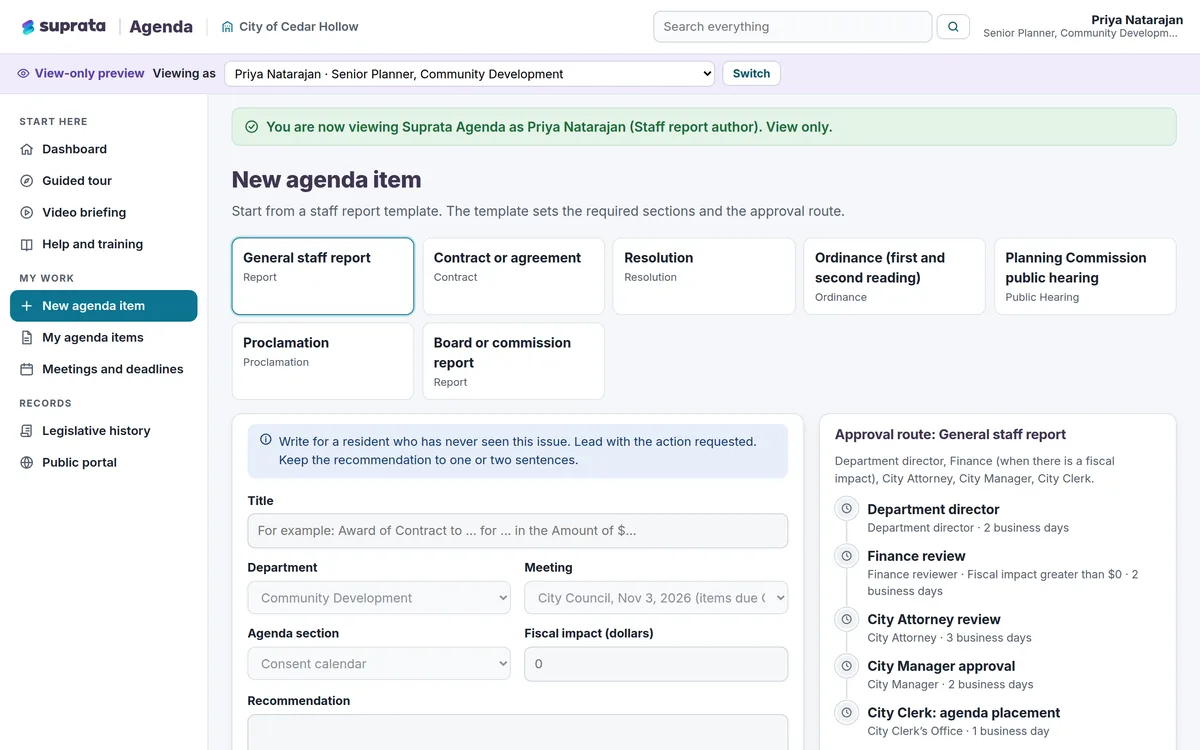
Task: Select the Proclamation template card
Action: (323, 361)
